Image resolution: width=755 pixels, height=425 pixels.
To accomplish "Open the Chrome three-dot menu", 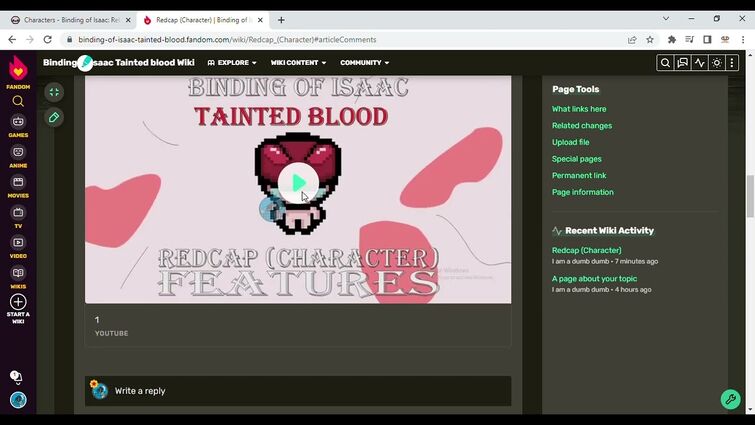I will point(743,39).
